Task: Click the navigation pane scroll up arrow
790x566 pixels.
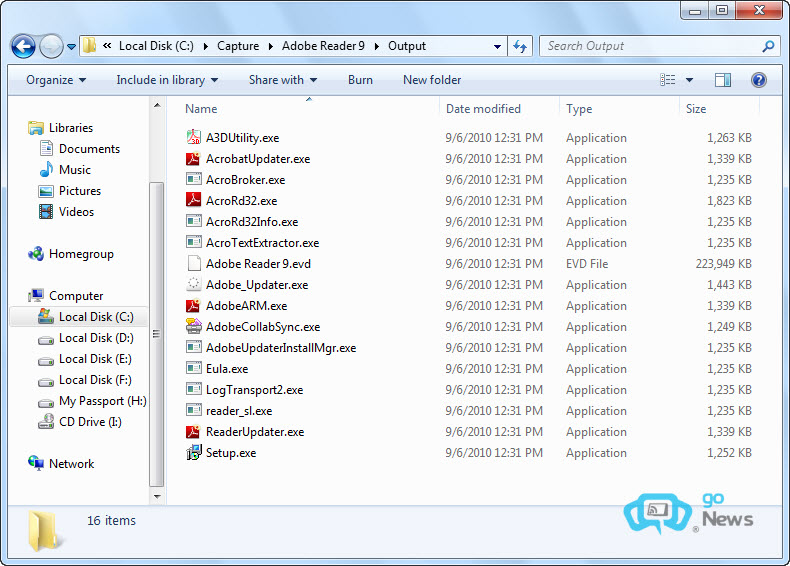Action: point(157,105)
